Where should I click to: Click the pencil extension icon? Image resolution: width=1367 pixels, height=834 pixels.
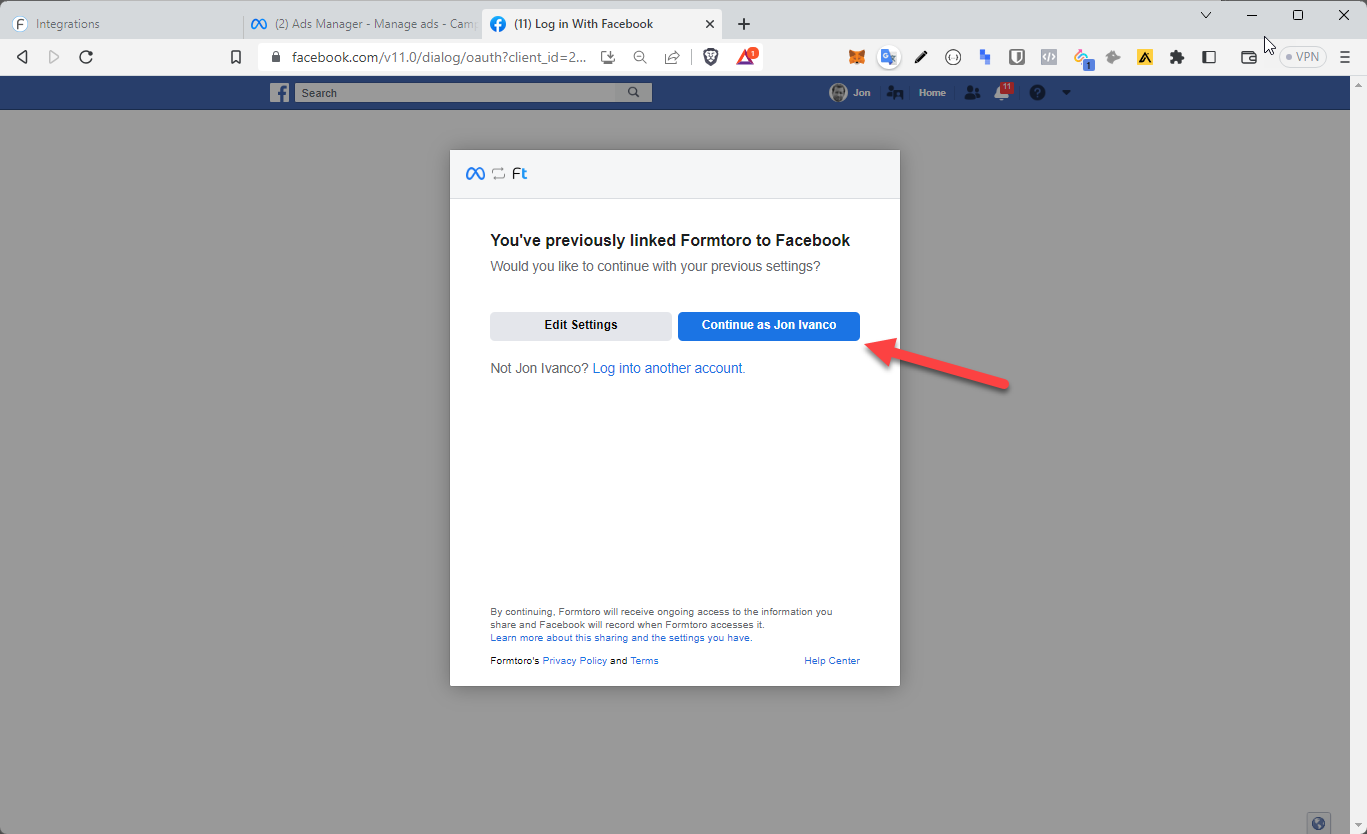[x=921, y=57]
